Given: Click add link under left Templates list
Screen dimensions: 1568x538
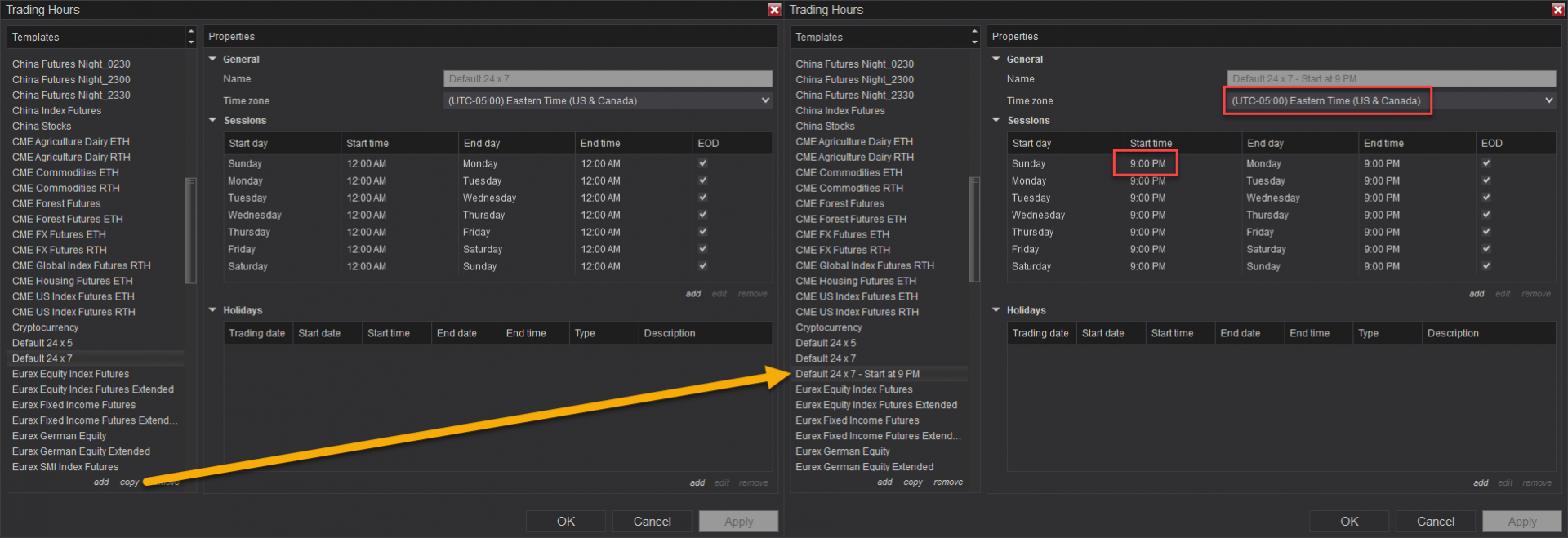Looking at the screenshot, I should coord(101,482).
